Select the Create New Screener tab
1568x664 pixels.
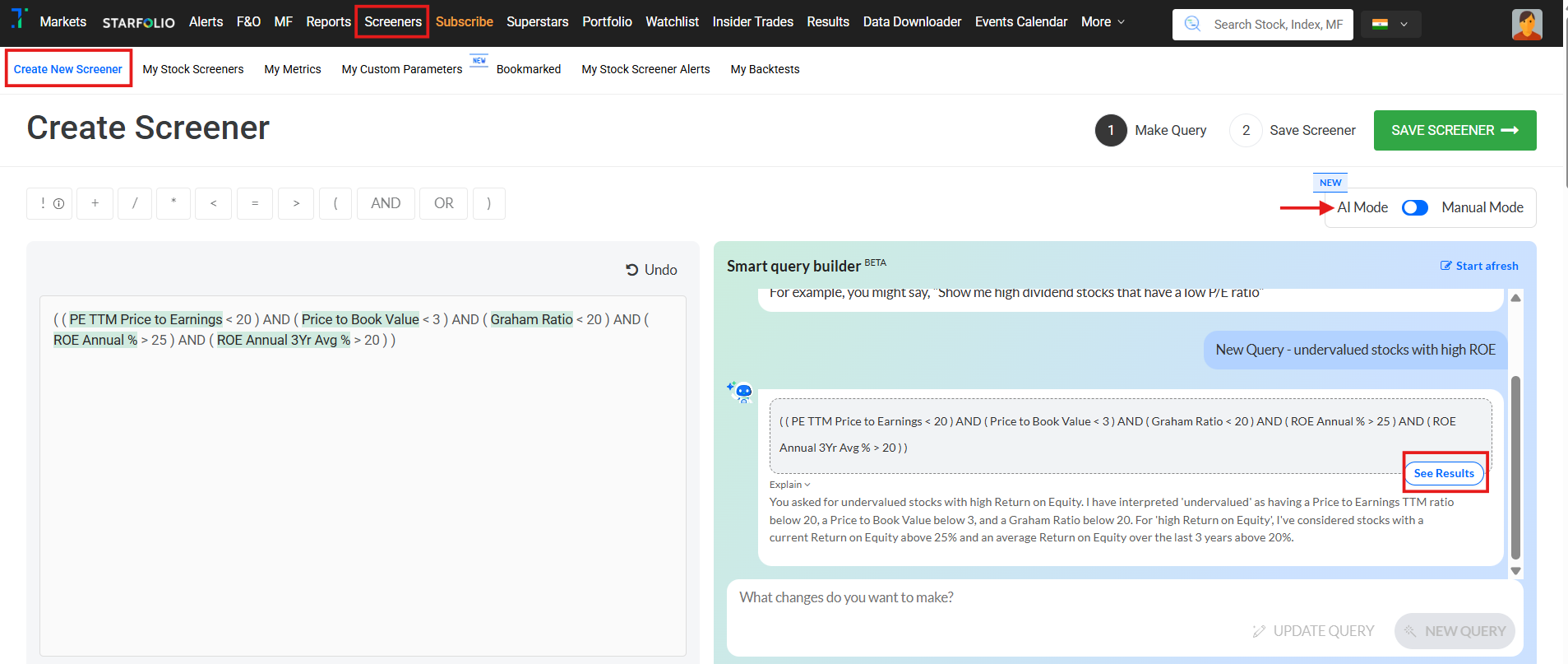click(x=68, y=69)
